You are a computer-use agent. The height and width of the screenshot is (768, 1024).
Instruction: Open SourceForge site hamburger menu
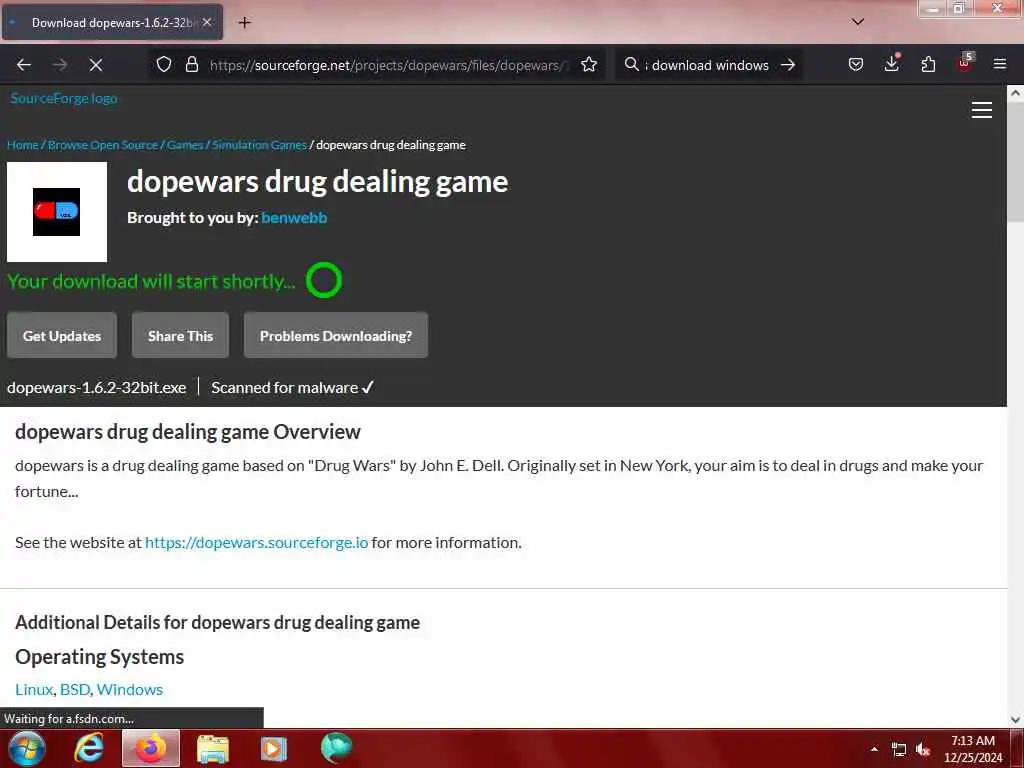tap(982, 110)
